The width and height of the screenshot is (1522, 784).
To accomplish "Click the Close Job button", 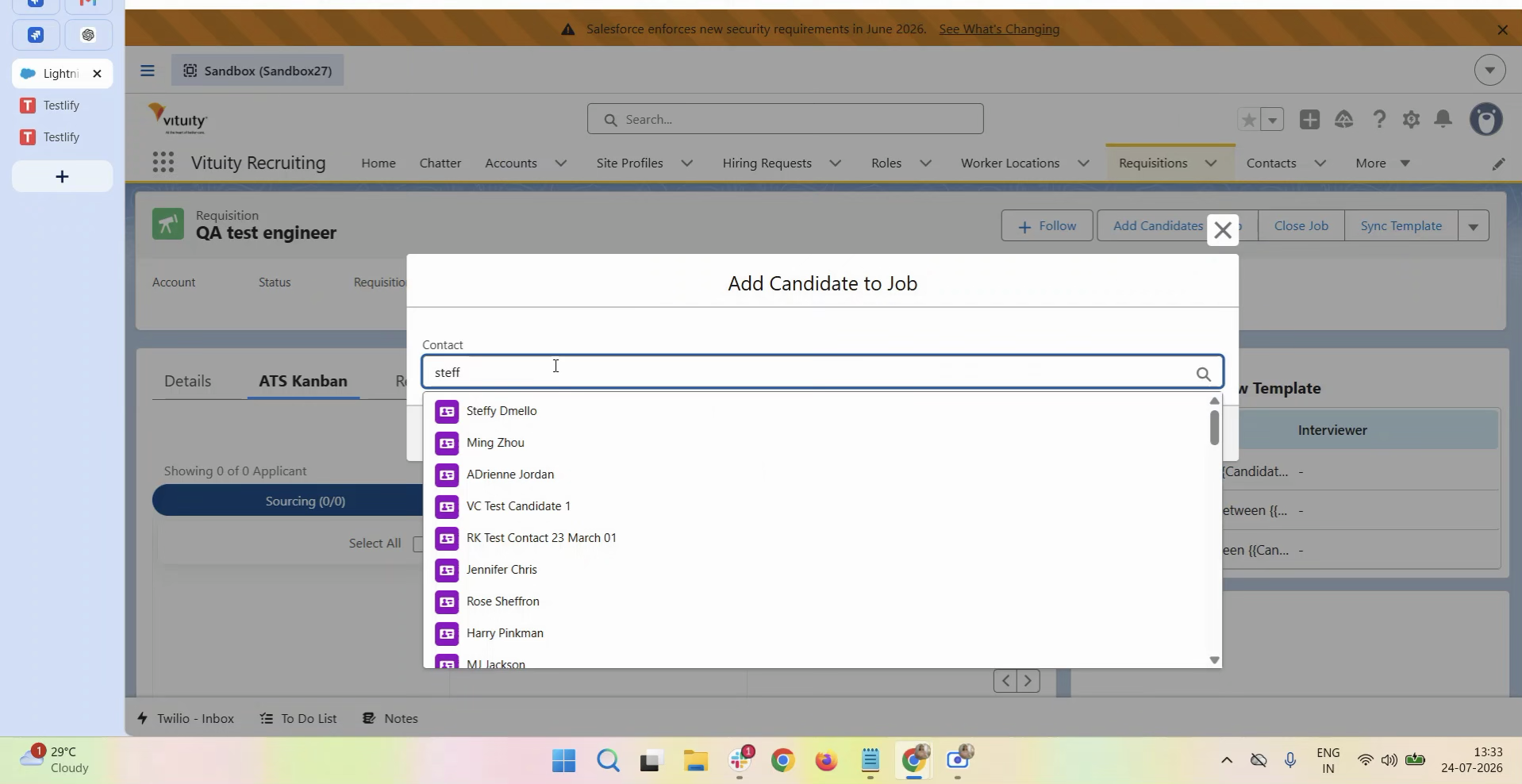I will tap(1301, 226).
